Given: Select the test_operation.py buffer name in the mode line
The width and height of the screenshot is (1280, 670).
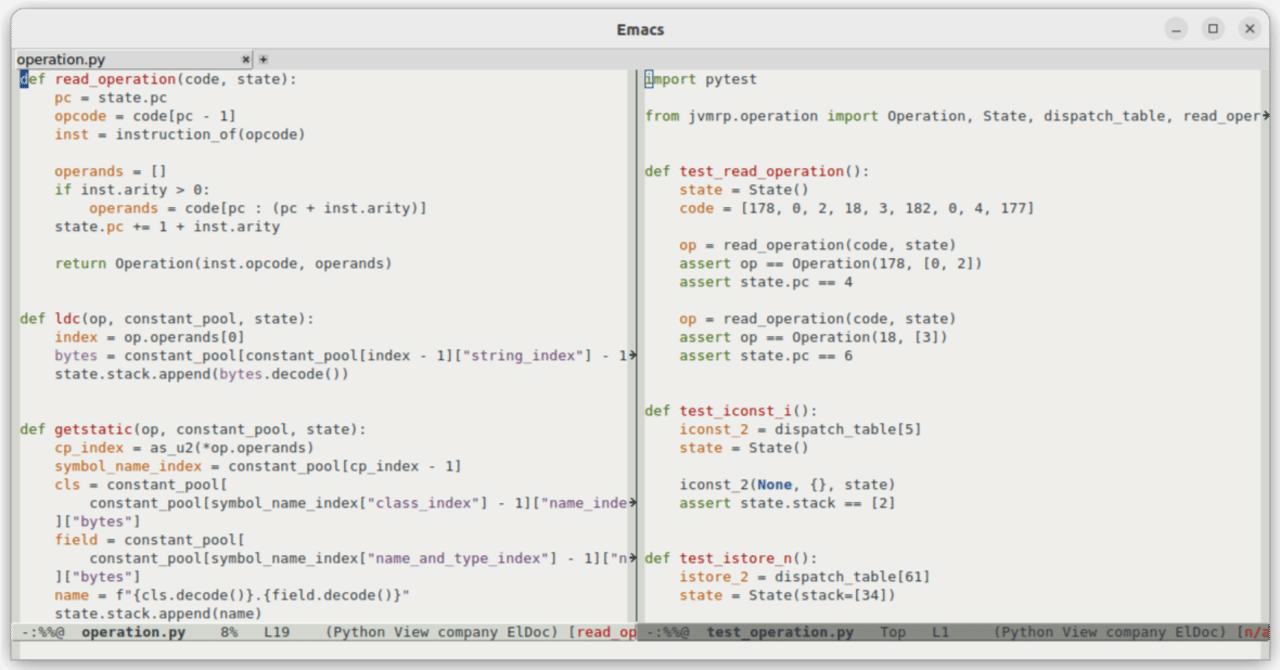Looking at the screenshot, I should pyautogui.click(x=780, y=632).
